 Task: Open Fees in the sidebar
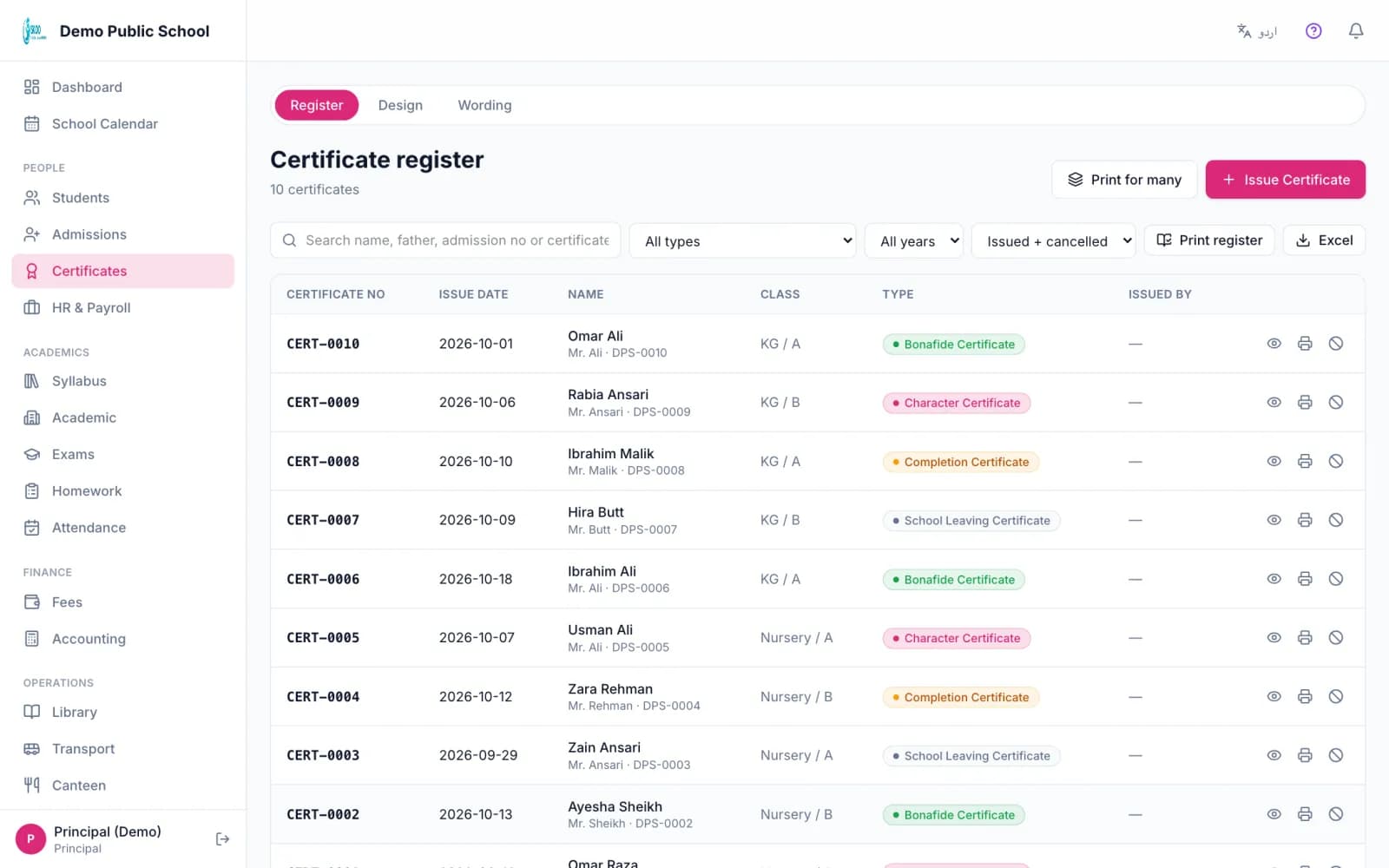(122, 602)
